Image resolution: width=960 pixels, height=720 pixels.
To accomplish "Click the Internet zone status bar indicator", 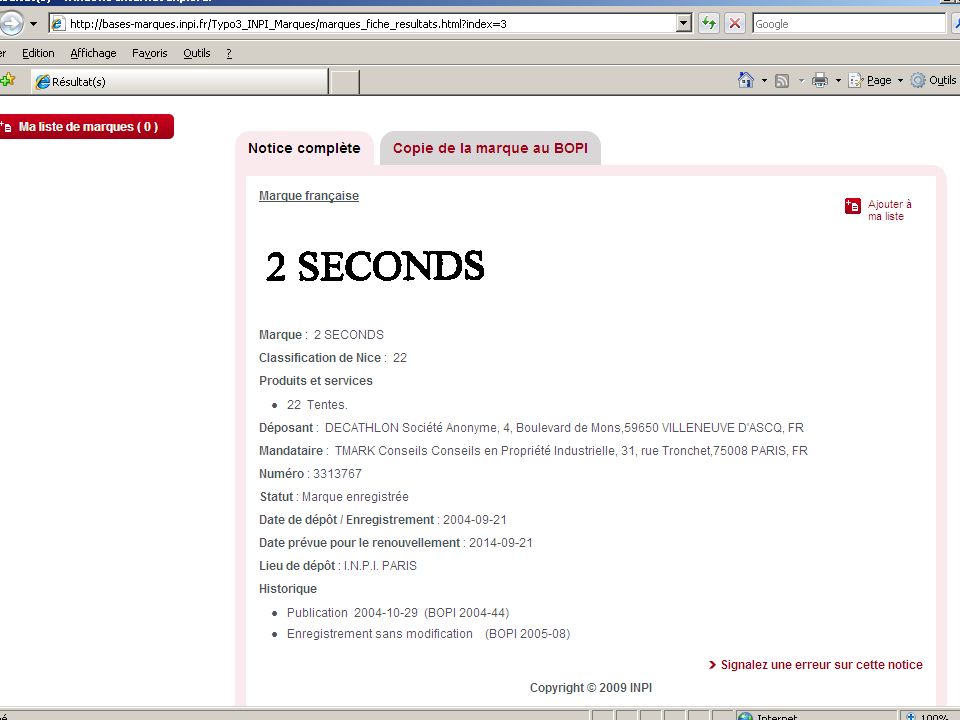I will (768, 716).
